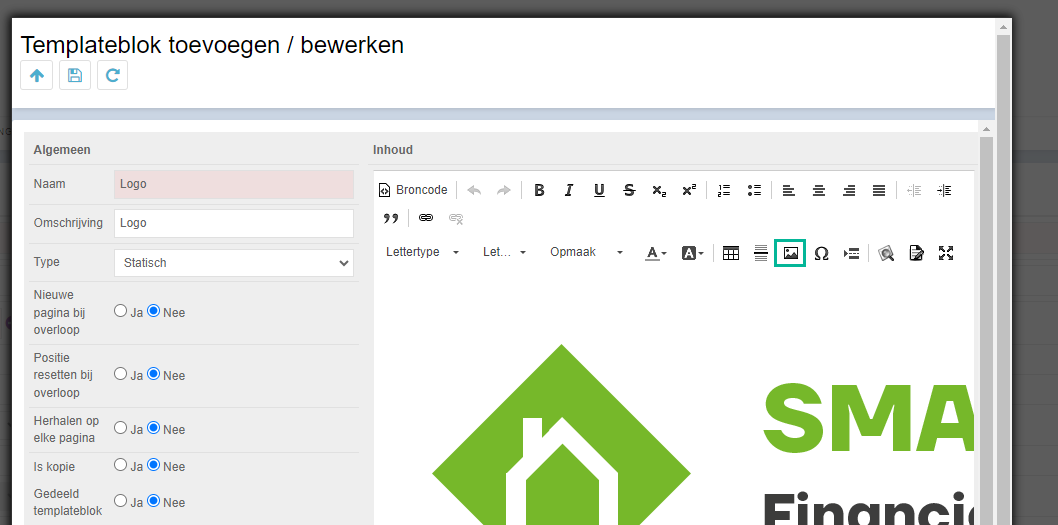
Task: Click the Omschrijving input field
Action: 233,223
